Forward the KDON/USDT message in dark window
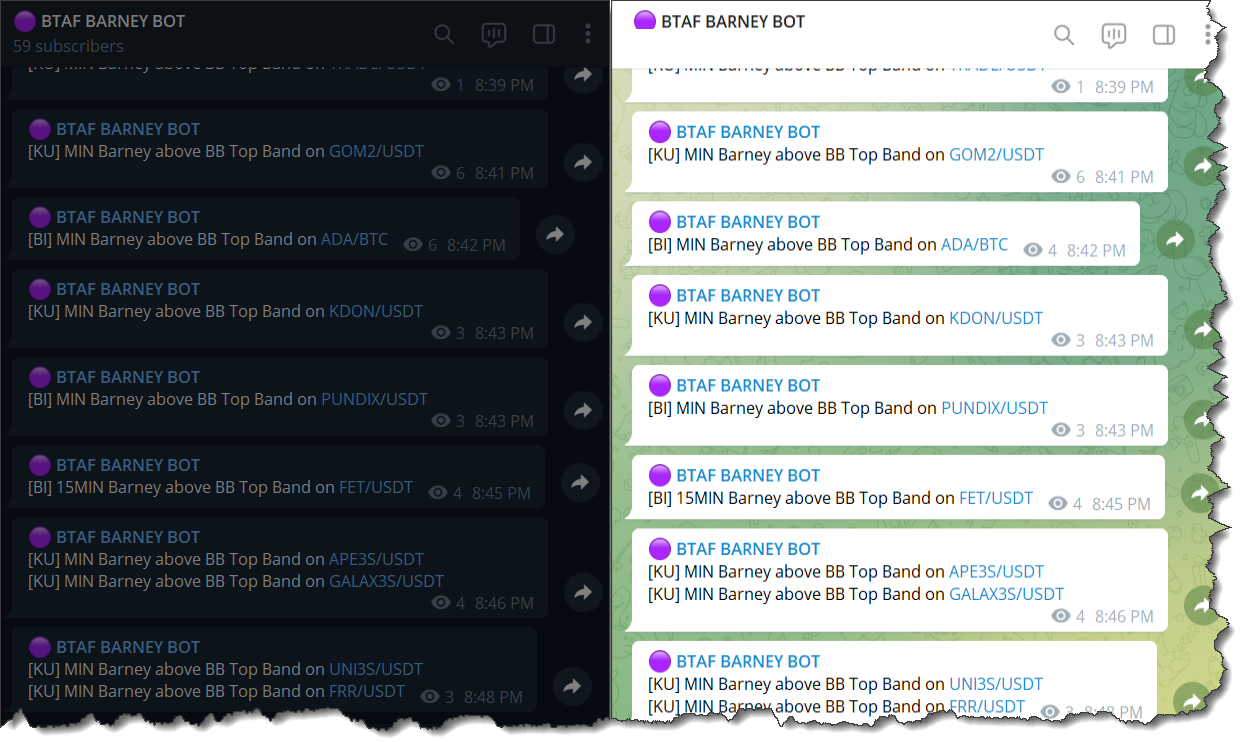The image size is (1240, 742). click(583, 322)
